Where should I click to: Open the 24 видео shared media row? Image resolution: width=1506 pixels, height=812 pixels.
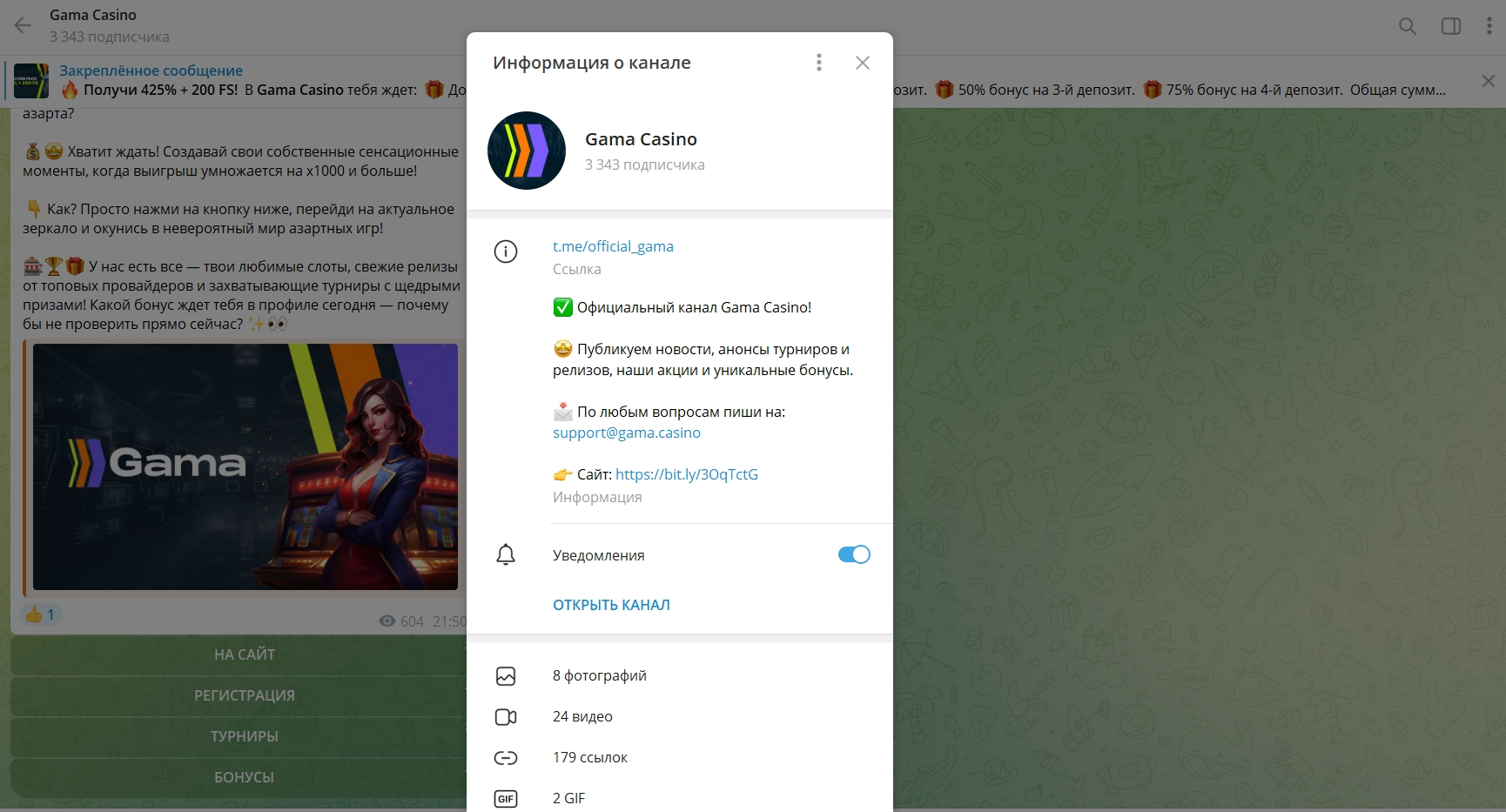click(680, 716)
